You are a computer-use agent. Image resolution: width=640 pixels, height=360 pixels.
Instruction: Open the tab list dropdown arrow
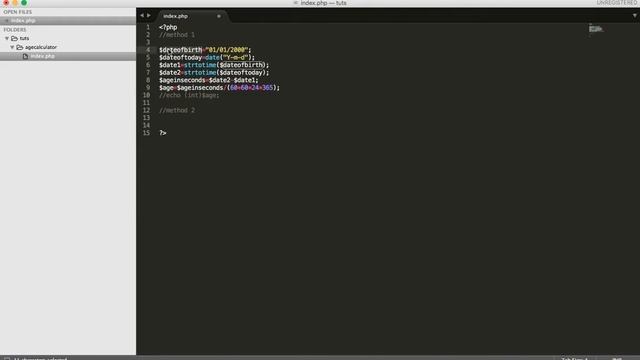(x=634, y=16)
